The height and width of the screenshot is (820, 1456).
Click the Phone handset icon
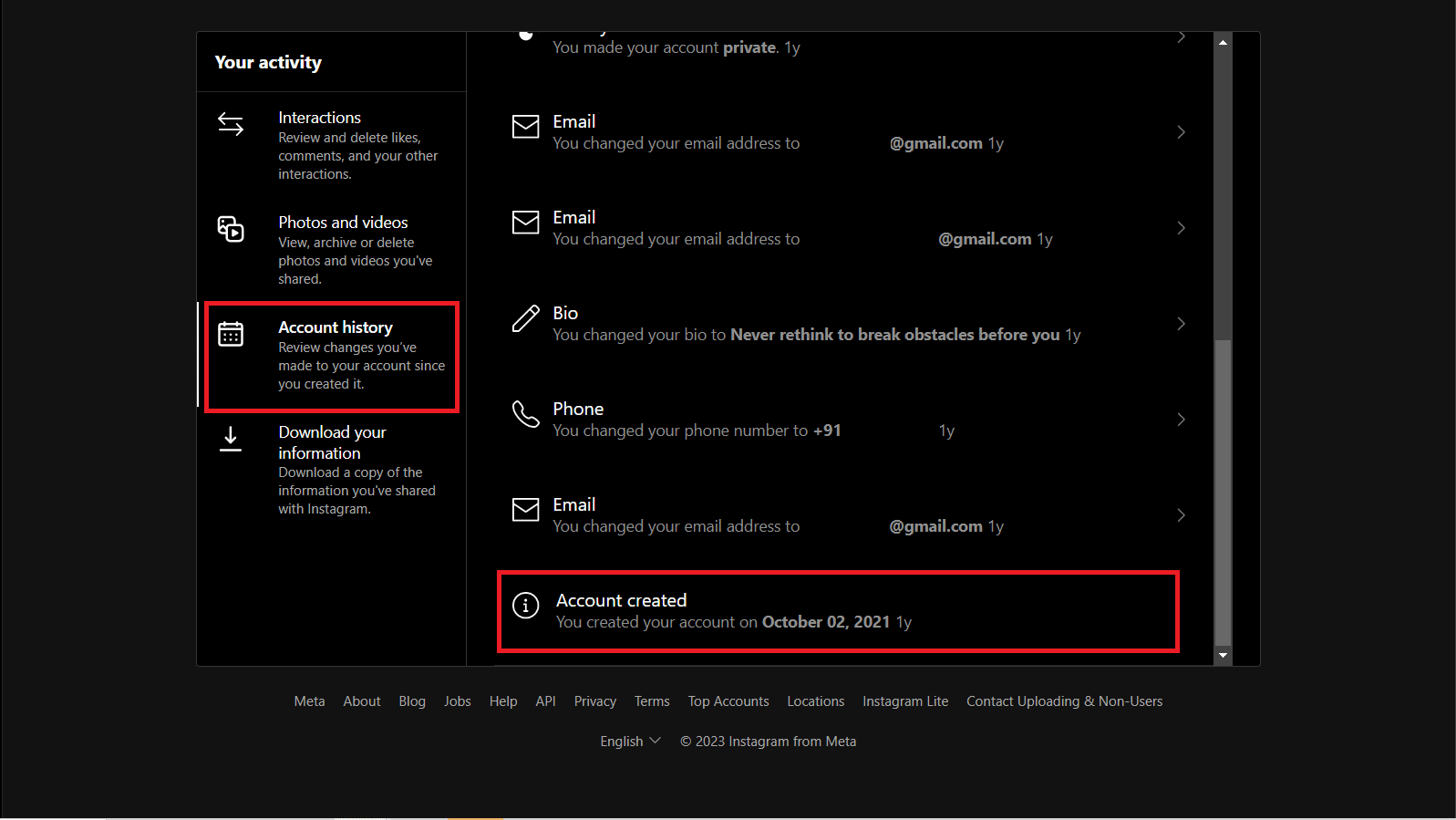click(525, 414)
